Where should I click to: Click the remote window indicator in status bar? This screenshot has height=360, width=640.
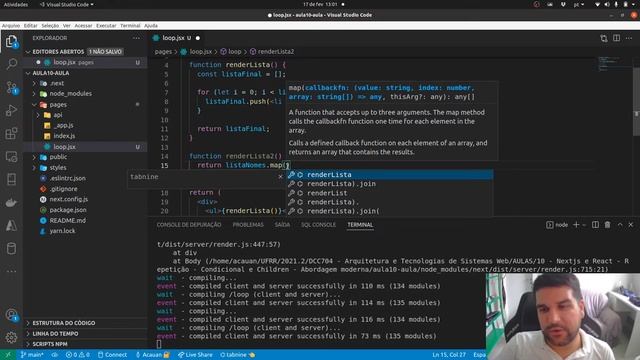click(x=8, y=355)
